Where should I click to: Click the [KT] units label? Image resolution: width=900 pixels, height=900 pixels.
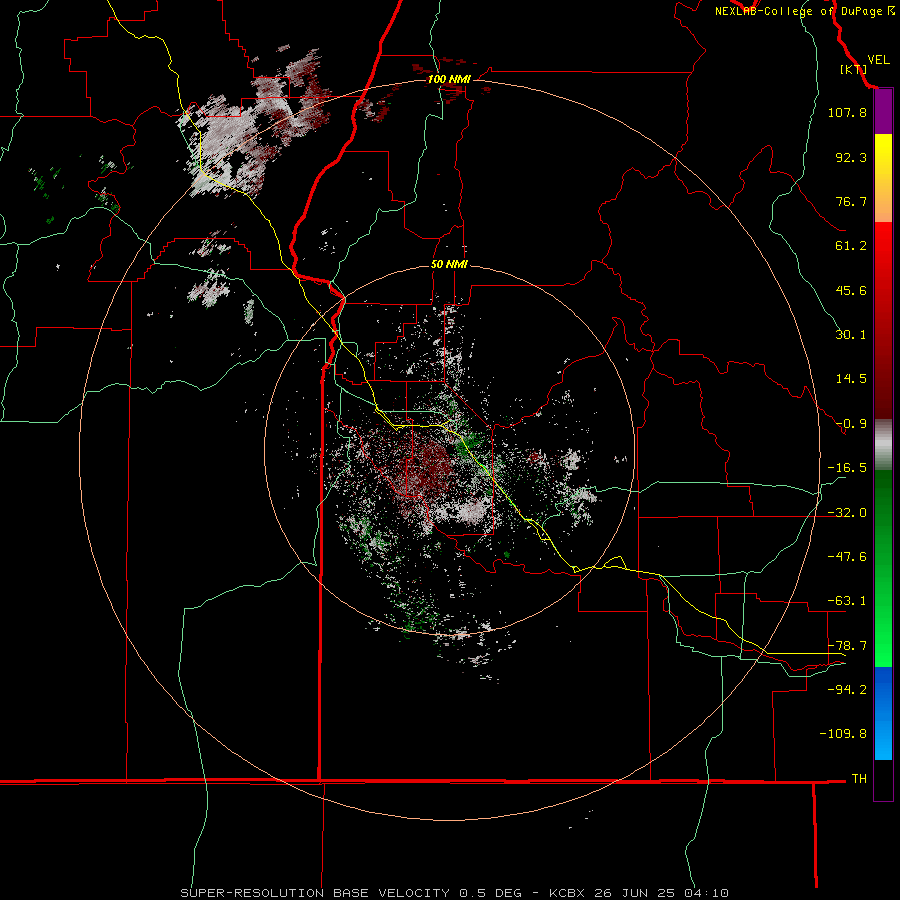coord(854,69)
